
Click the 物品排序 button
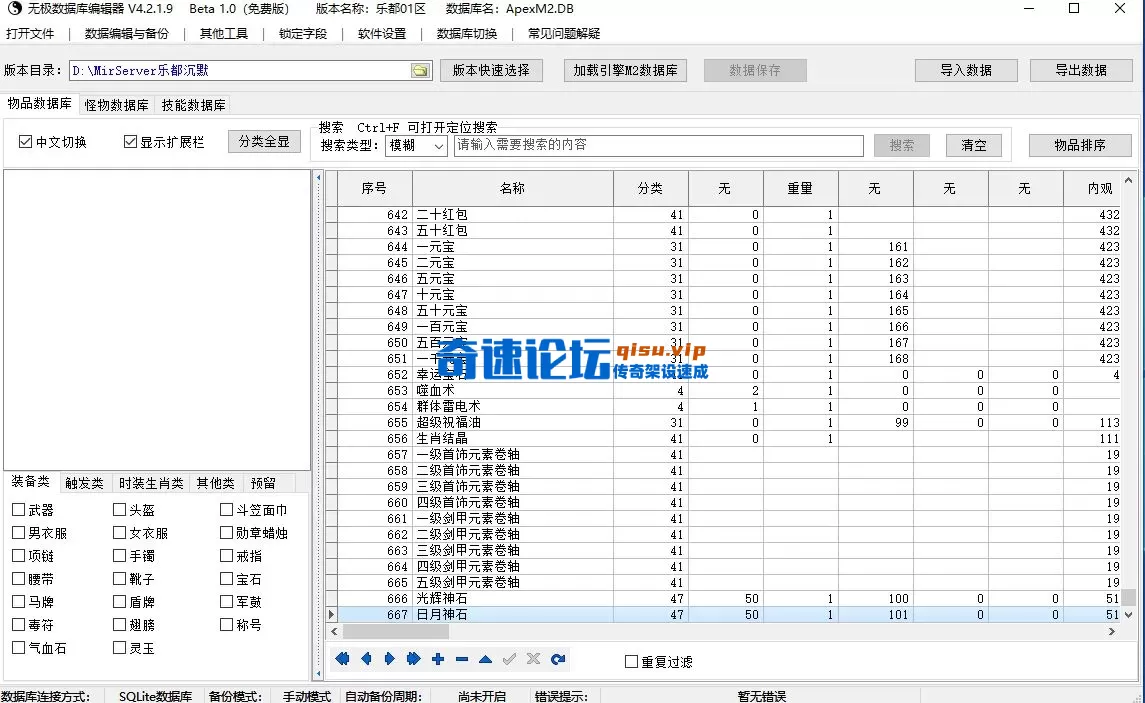point(1080,146)
